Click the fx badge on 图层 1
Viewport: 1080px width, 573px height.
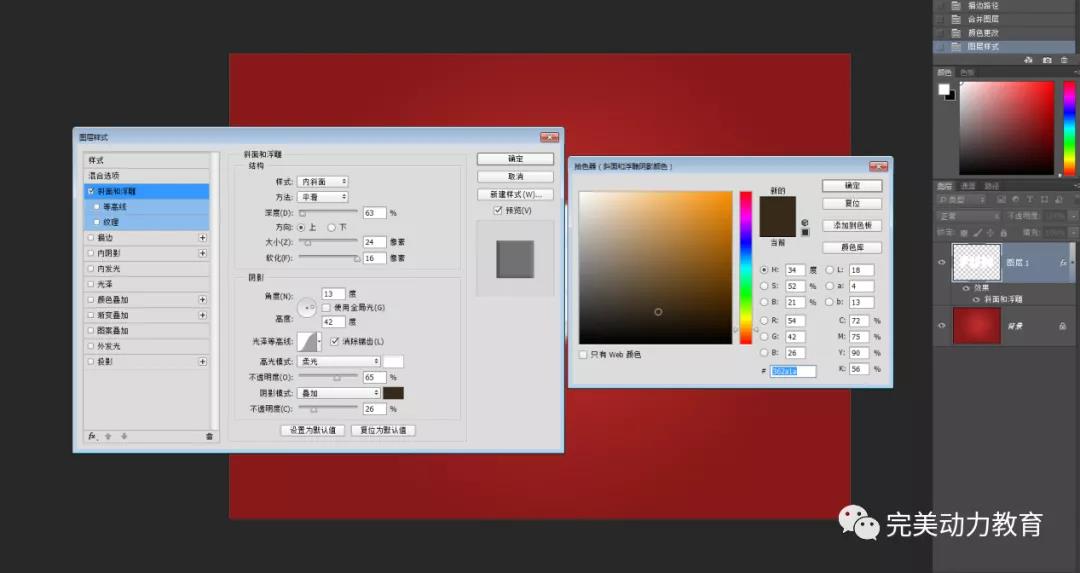(x=1062, y=262)
